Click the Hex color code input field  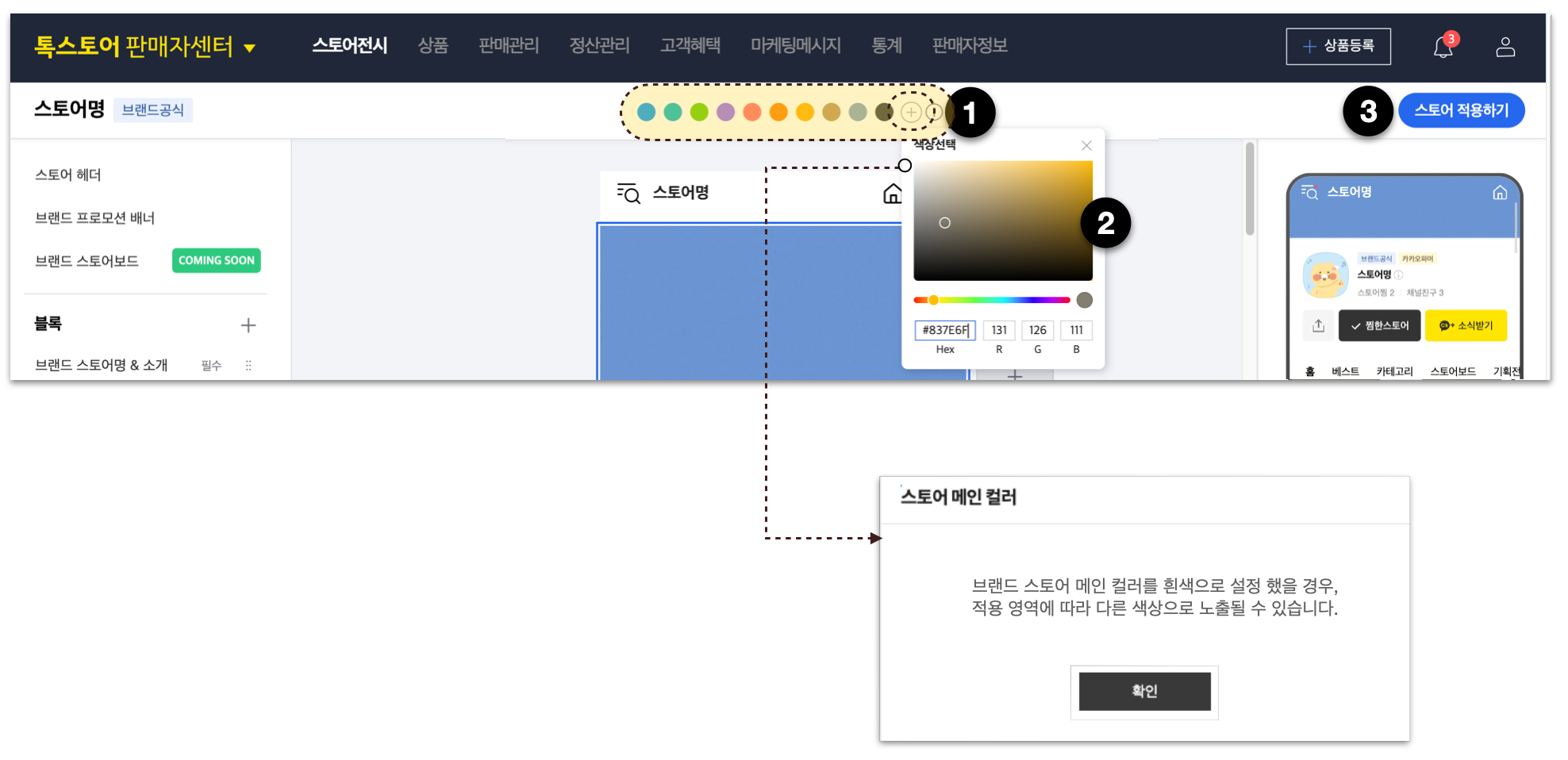pyautogui.click(x=944, y=330)
